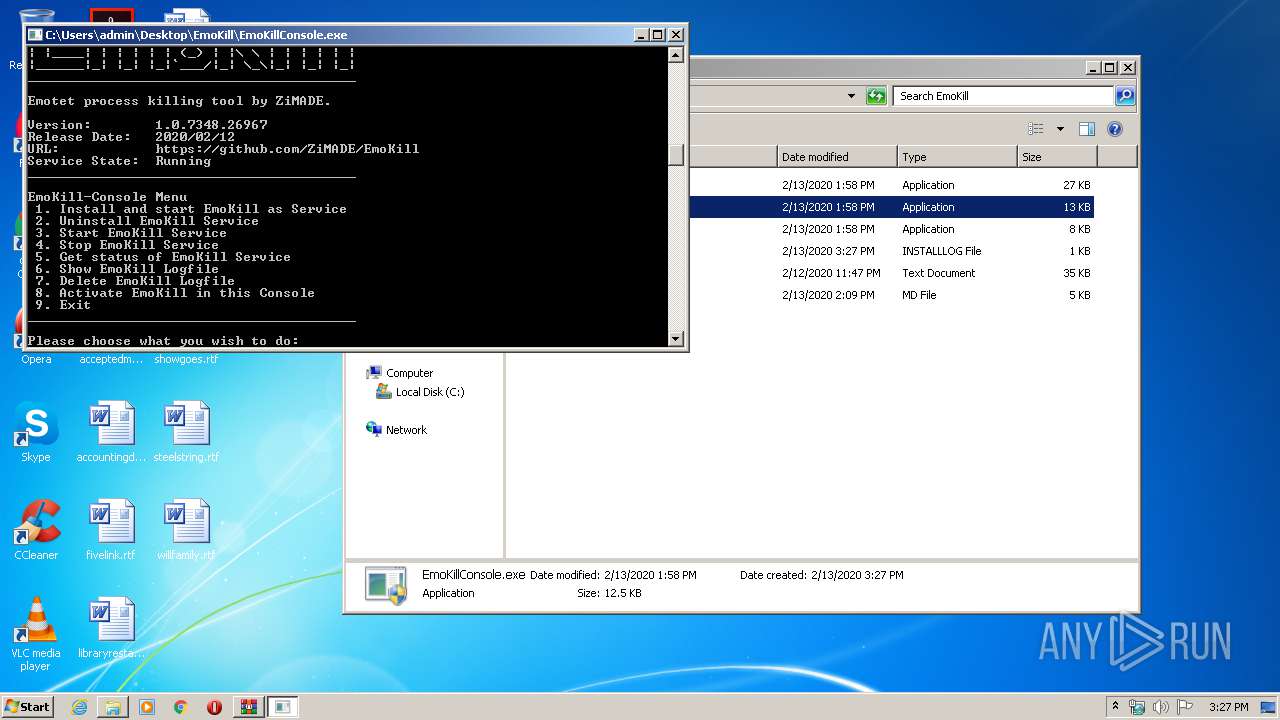Select the willfamily.rtf desktop file
The height and width of the screenshot is (720, 1280).
point(187,530)
